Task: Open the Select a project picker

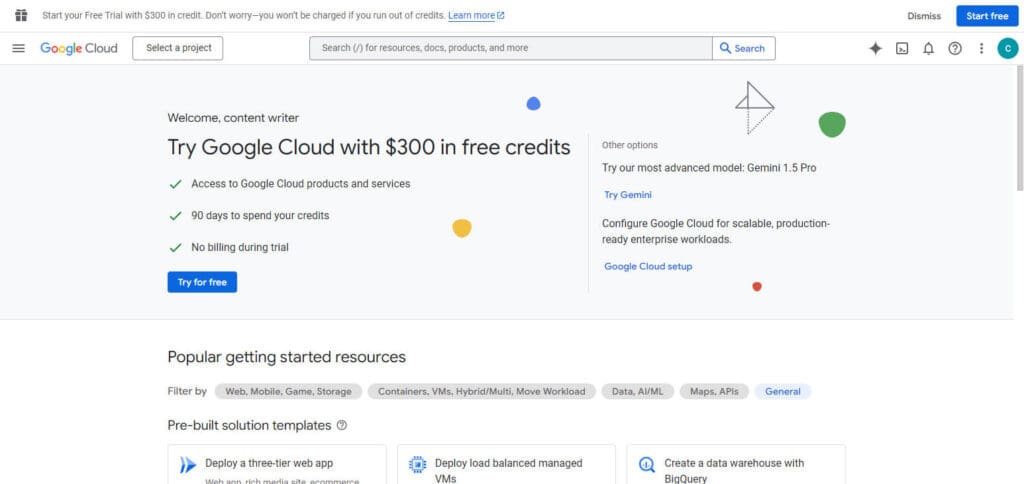Action: coord(178,48)
